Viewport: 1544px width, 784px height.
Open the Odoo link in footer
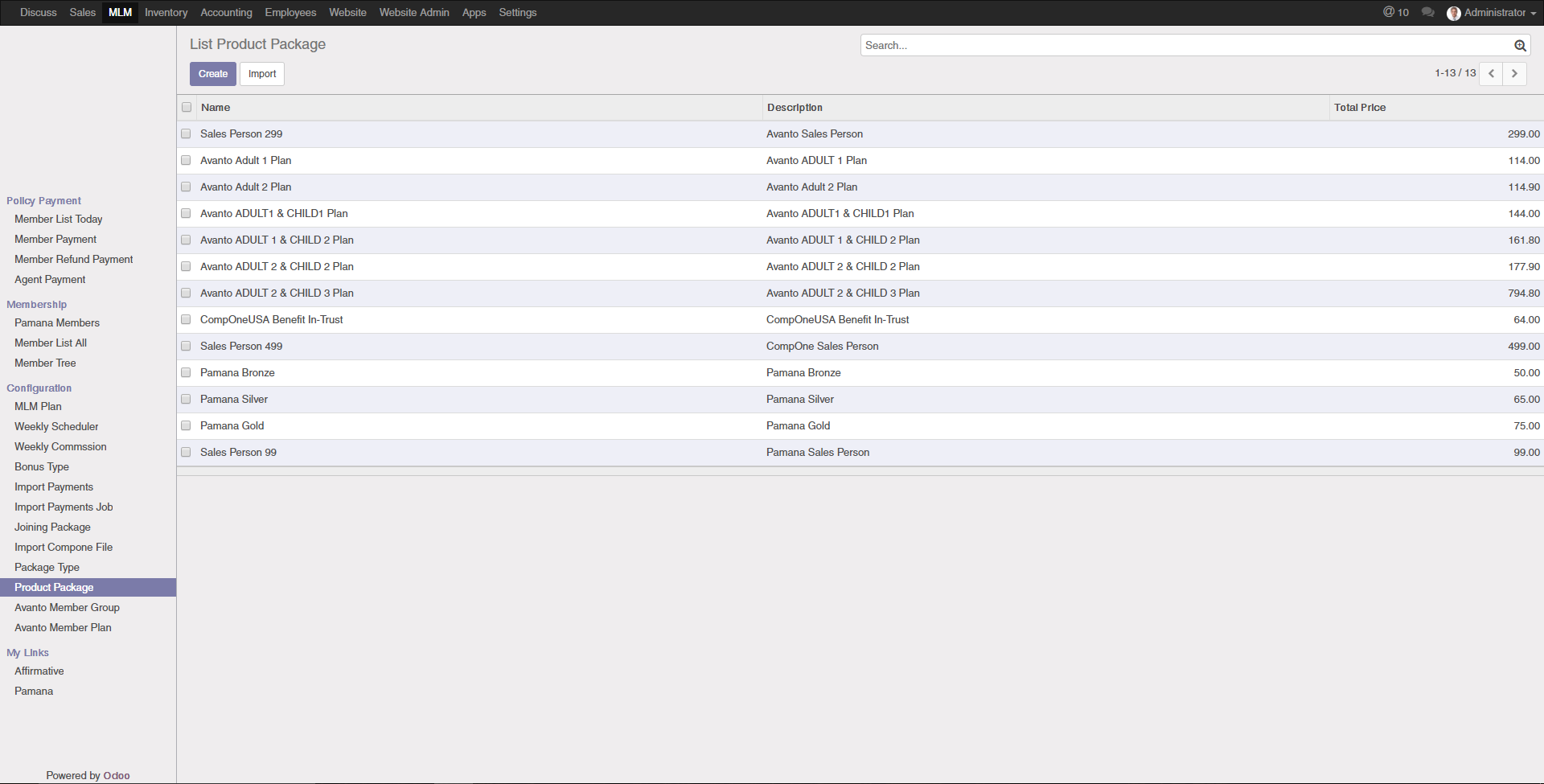click(117, 775)
